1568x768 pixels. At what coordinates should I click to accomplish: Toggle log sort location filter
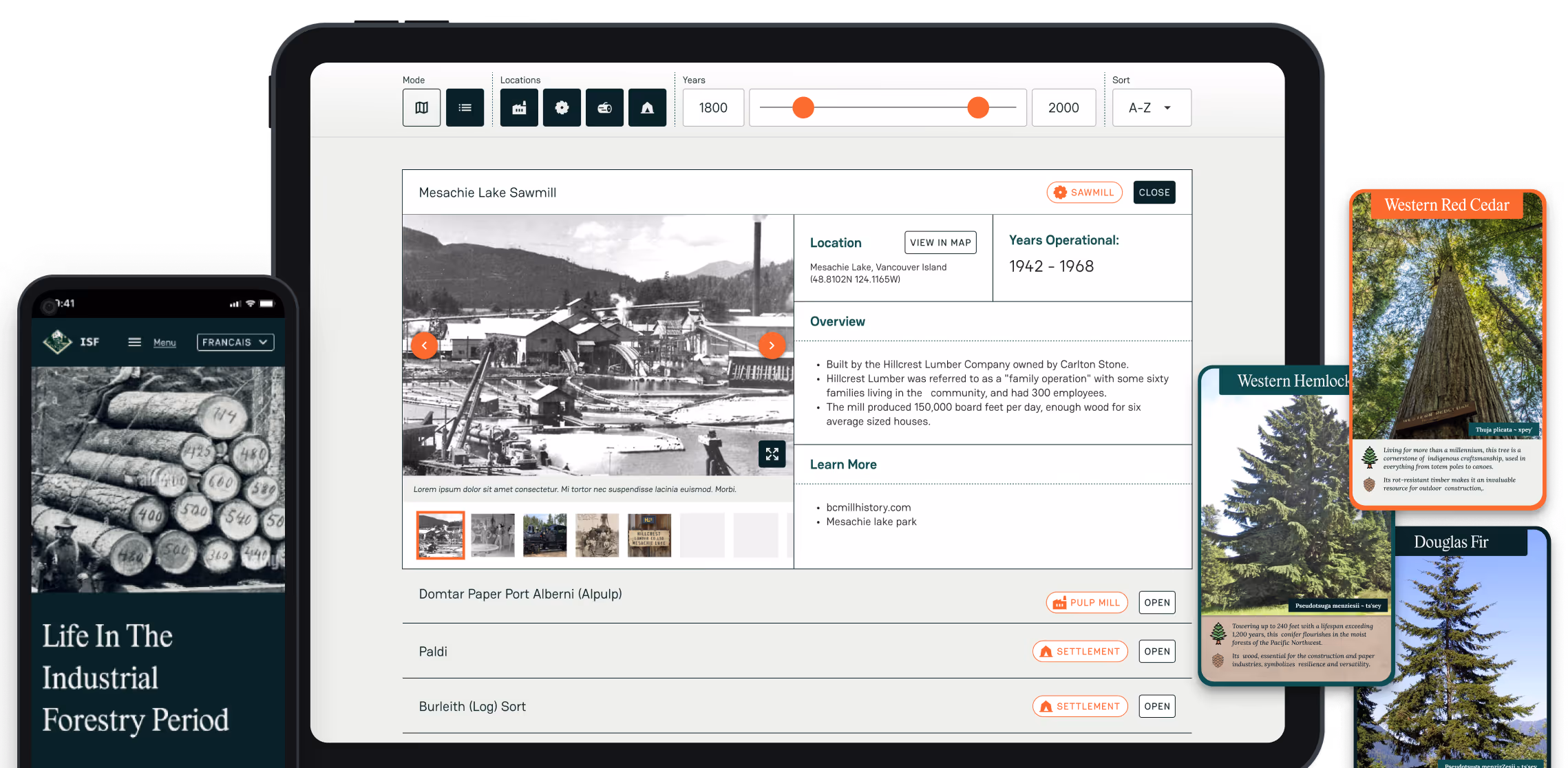[x=604, y=107]
